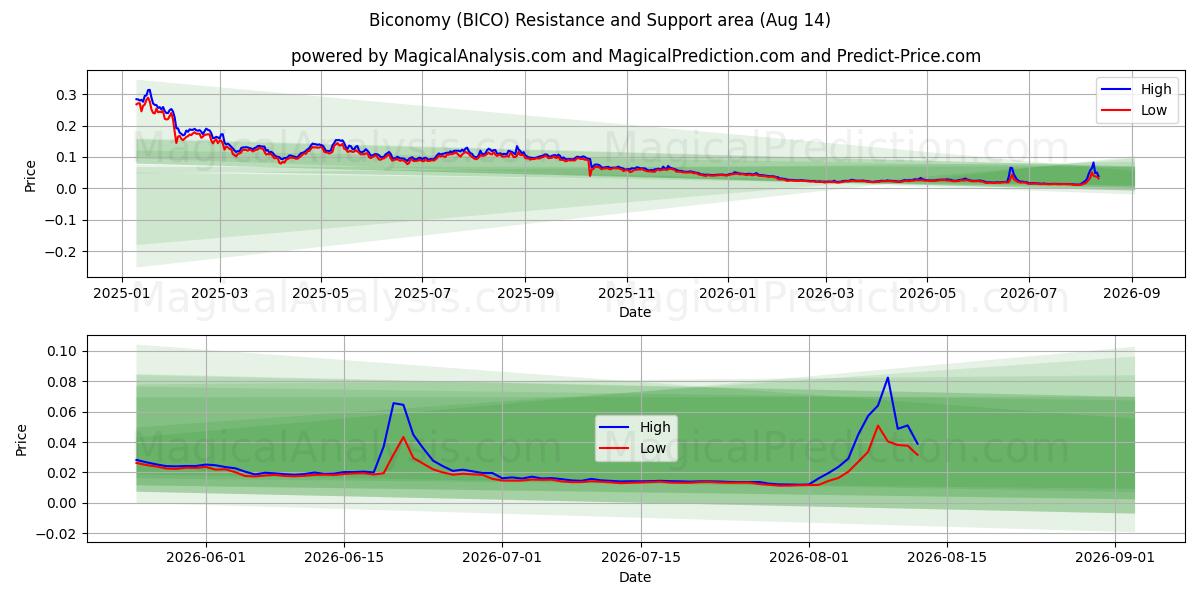Click the '2026-08-01' label in bottom chart
This screenshot has width=1200, height=600.
810,560
